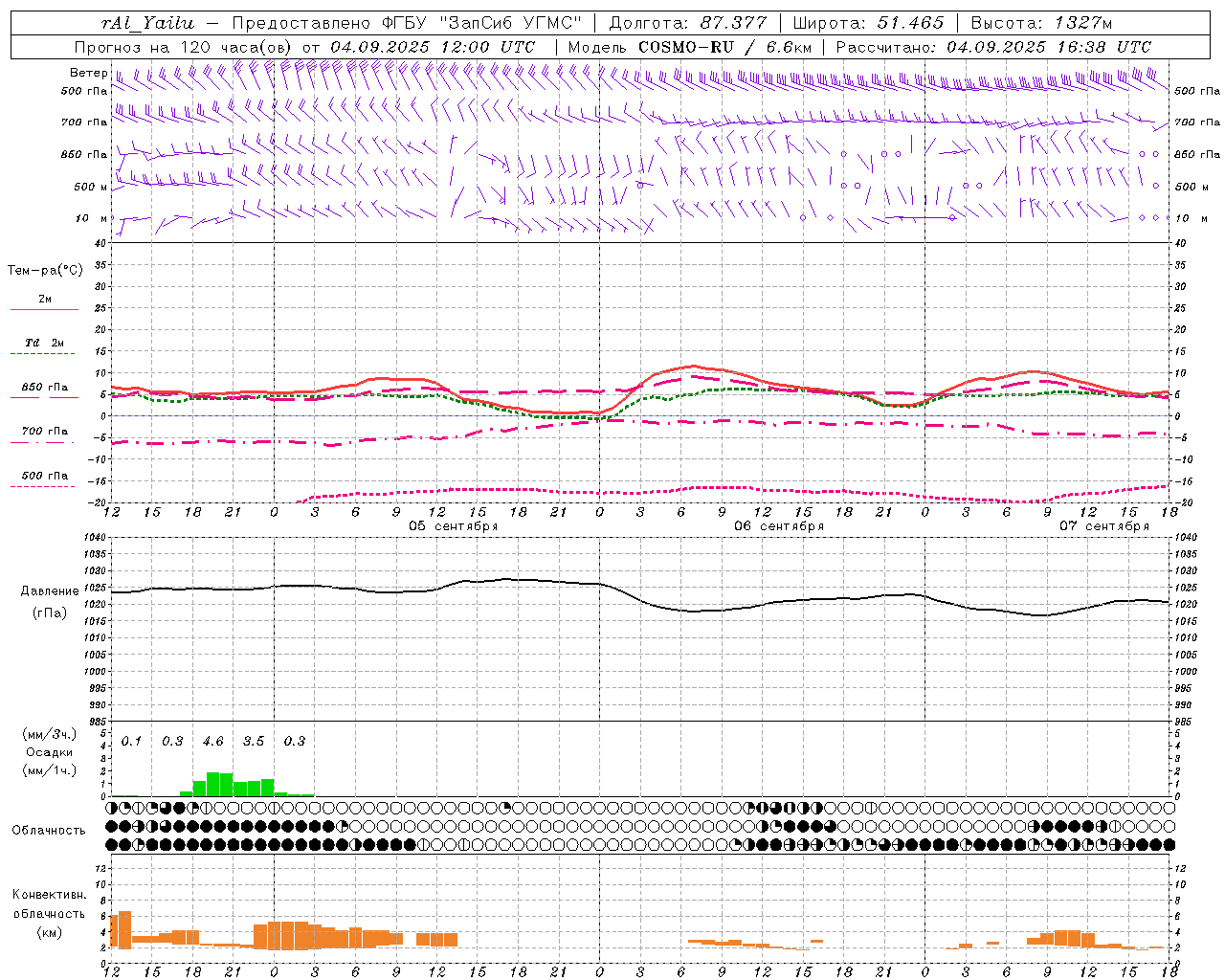Select the (мм/1ч.) precipitation unit label
The height and width of the screenshot is (980, 1225).
tap(50, 770)
